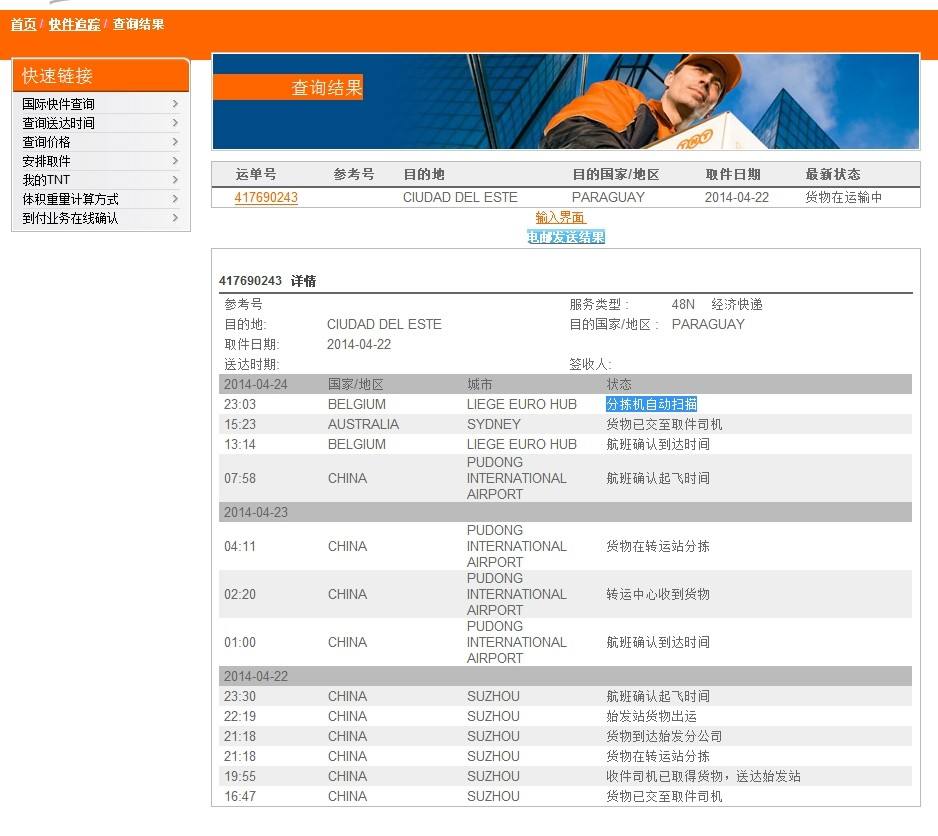Click the 电邮发送结果 link

tap(566, 237)
